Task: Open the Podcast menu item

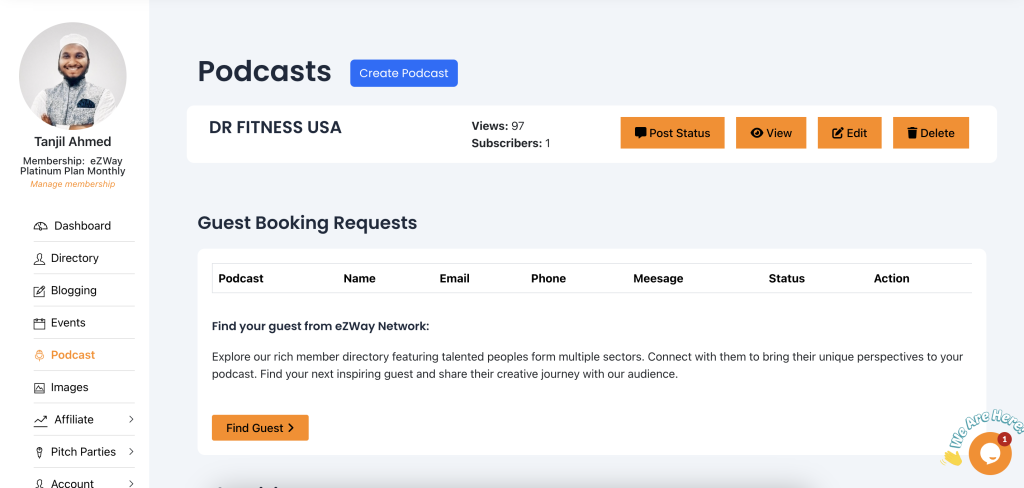Action: point(73,355)
